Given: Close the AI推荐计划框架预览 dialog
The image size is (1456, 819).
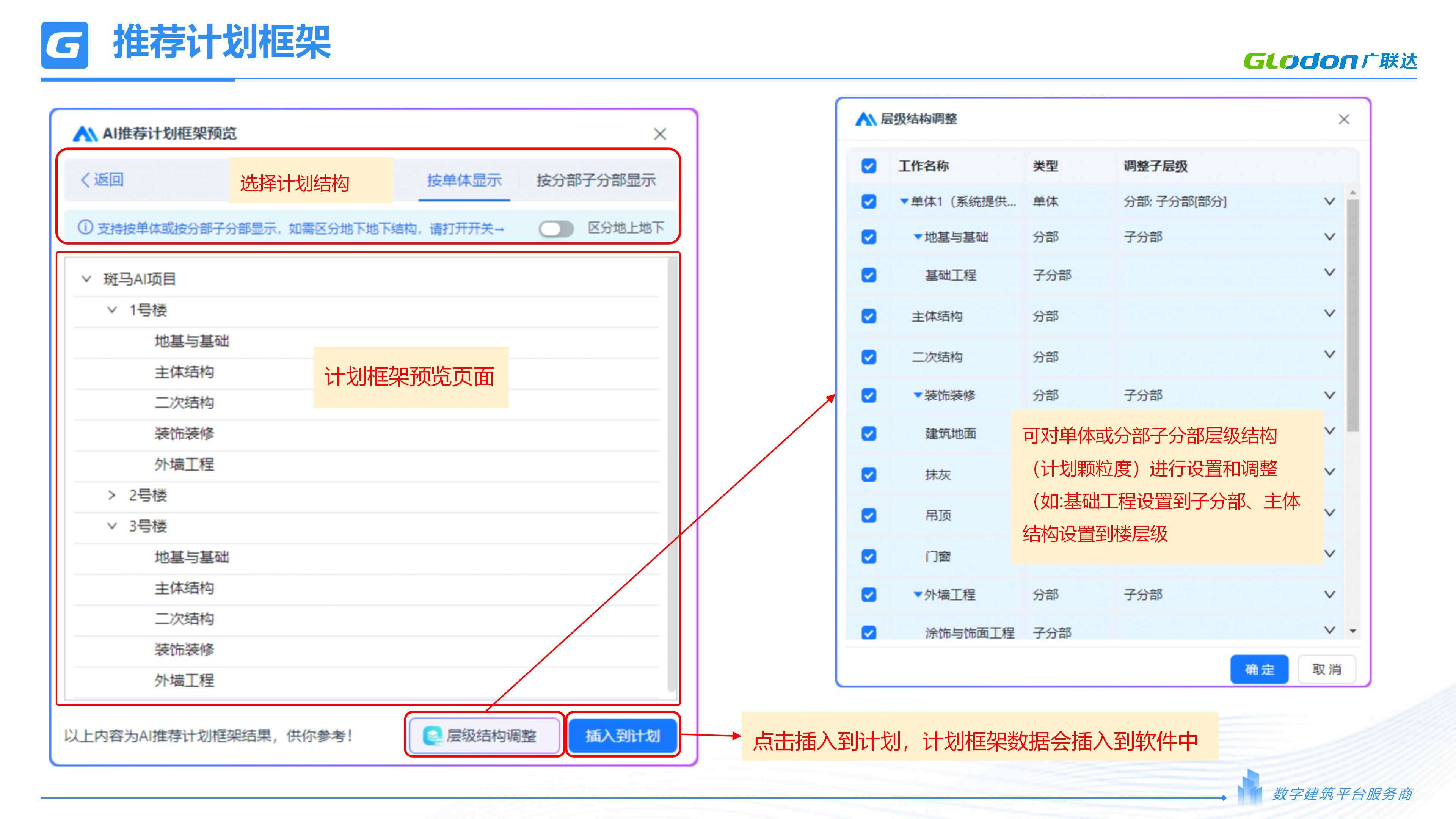Looking at the screenshot, I should pyautogui.click(x=660, y=134).
